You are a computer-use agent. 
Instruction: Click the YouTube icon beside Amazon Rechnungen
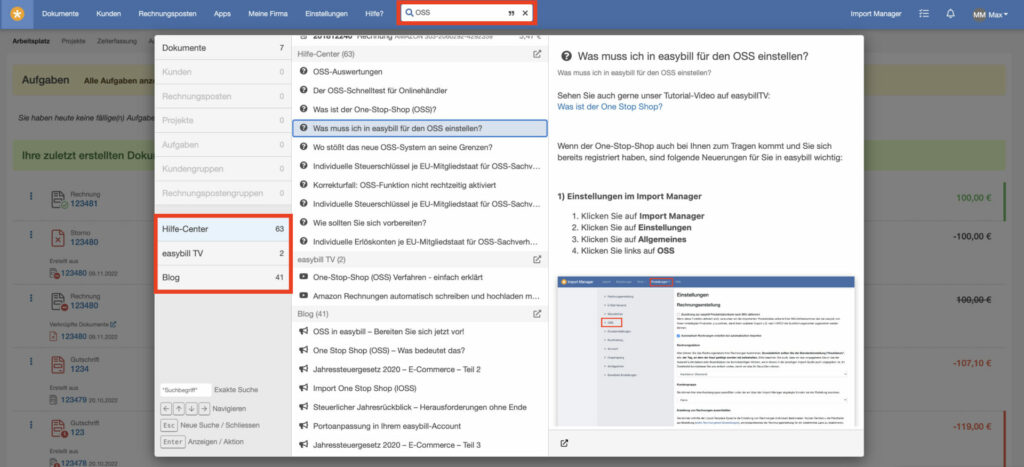(x=304, y=296)
